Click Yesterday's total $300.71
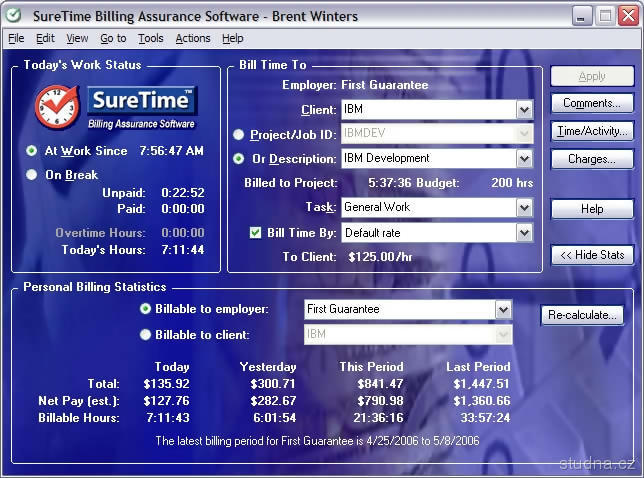 [x=273, y=384]
